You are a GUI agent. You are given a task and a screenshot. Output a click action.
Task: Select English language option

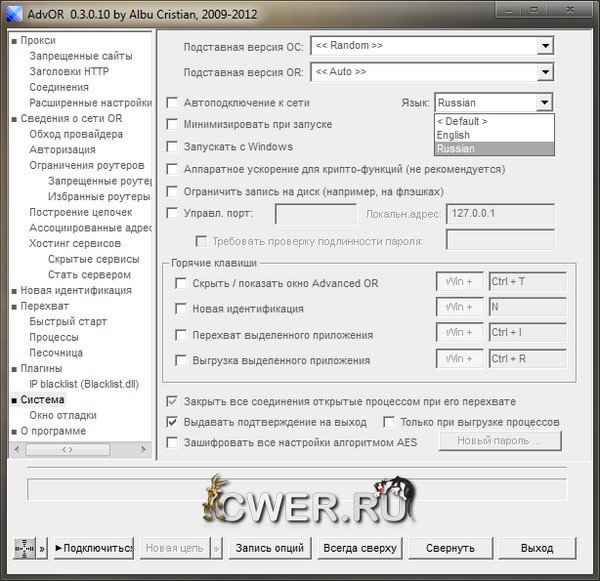tap(494, 135)
